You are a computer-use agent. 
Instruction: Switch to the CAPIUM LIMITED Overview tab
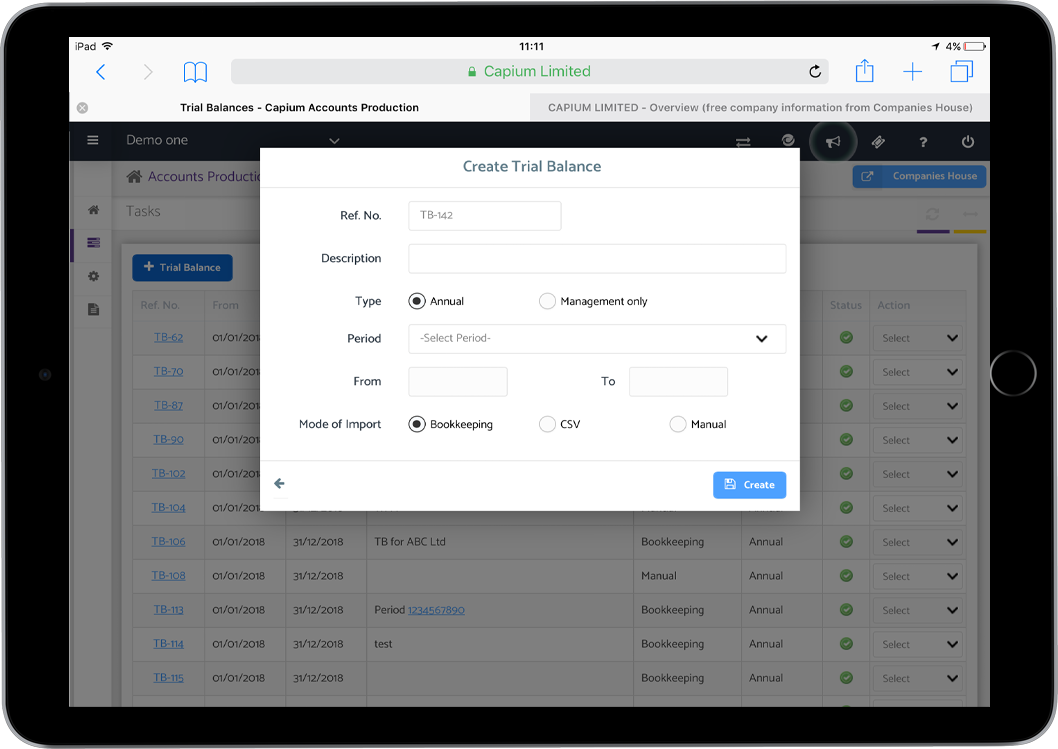759,107
